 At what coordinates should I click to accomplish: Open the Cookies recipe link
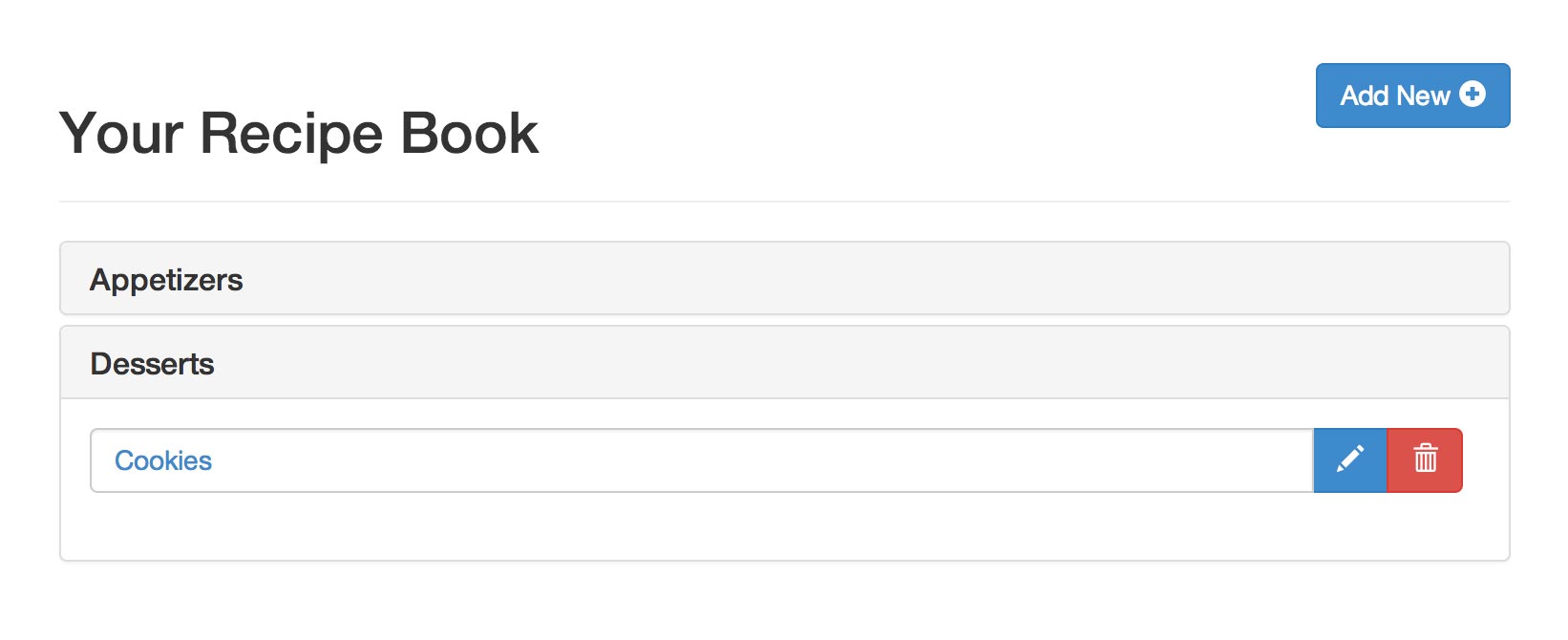pos(163,460)
